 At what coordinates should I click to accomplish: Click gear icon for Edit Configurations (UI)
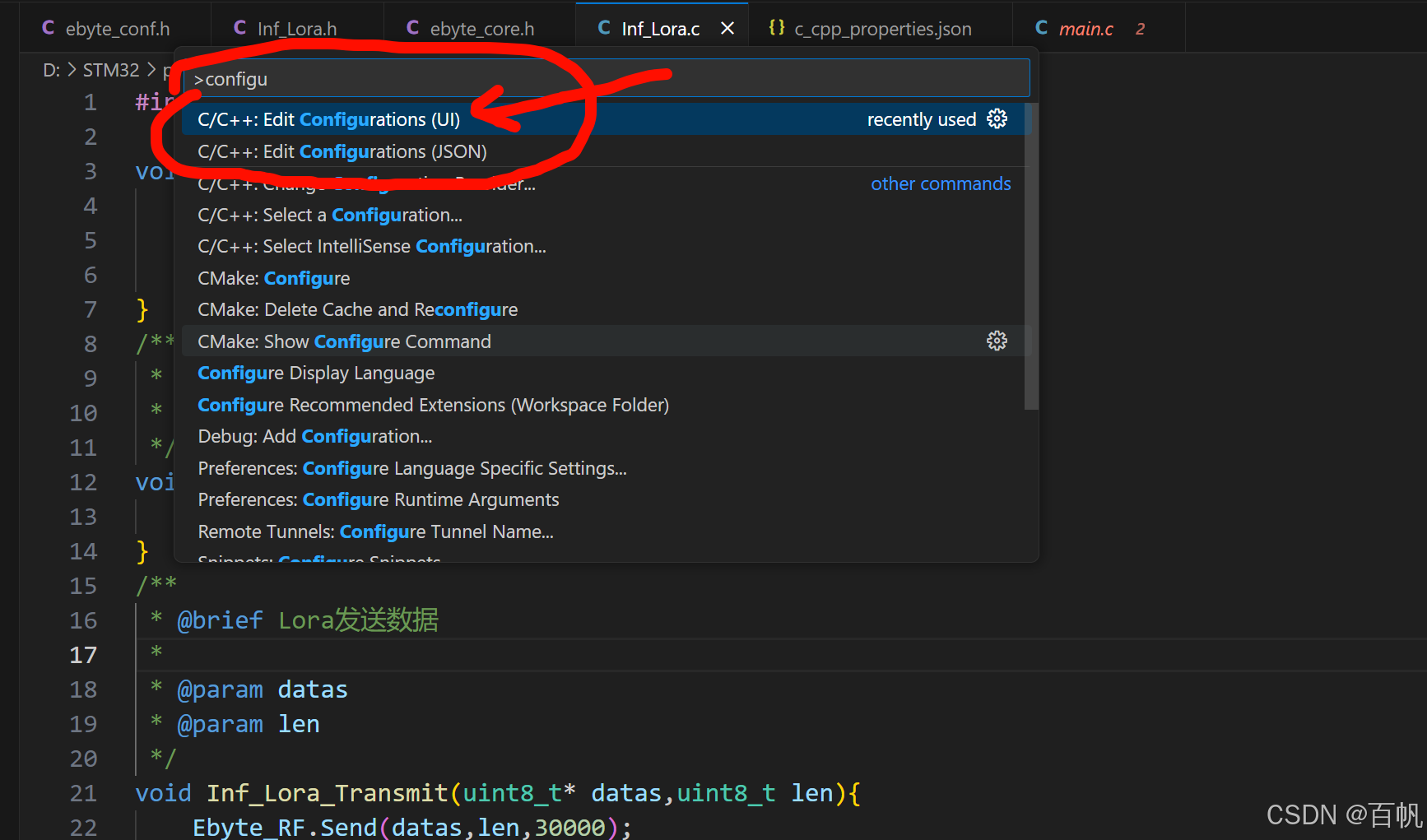click(x=997, y=119)
